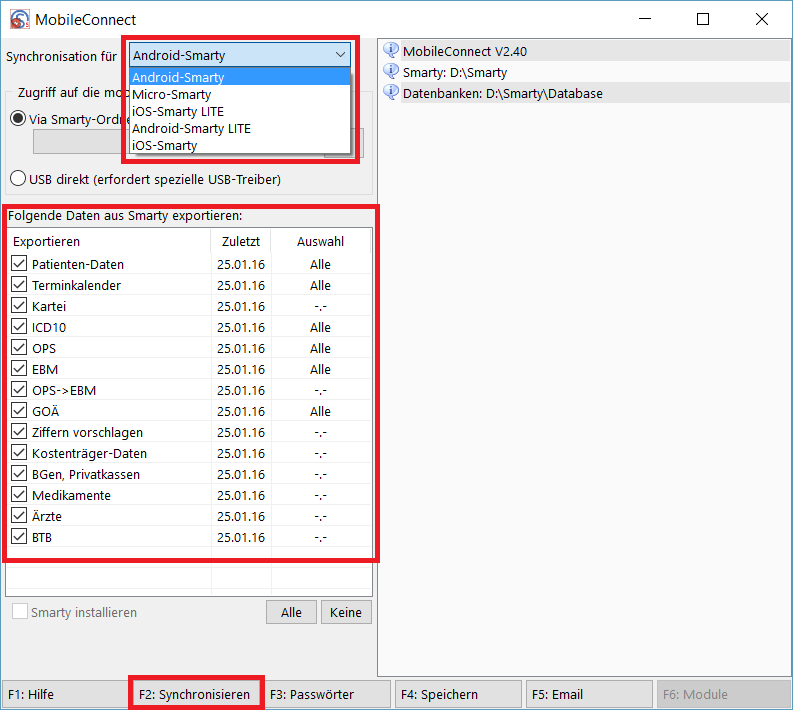Choose iOS-Smarty from the dropdown list
Viewport: 793px width, 710px height.
(240, 145)
